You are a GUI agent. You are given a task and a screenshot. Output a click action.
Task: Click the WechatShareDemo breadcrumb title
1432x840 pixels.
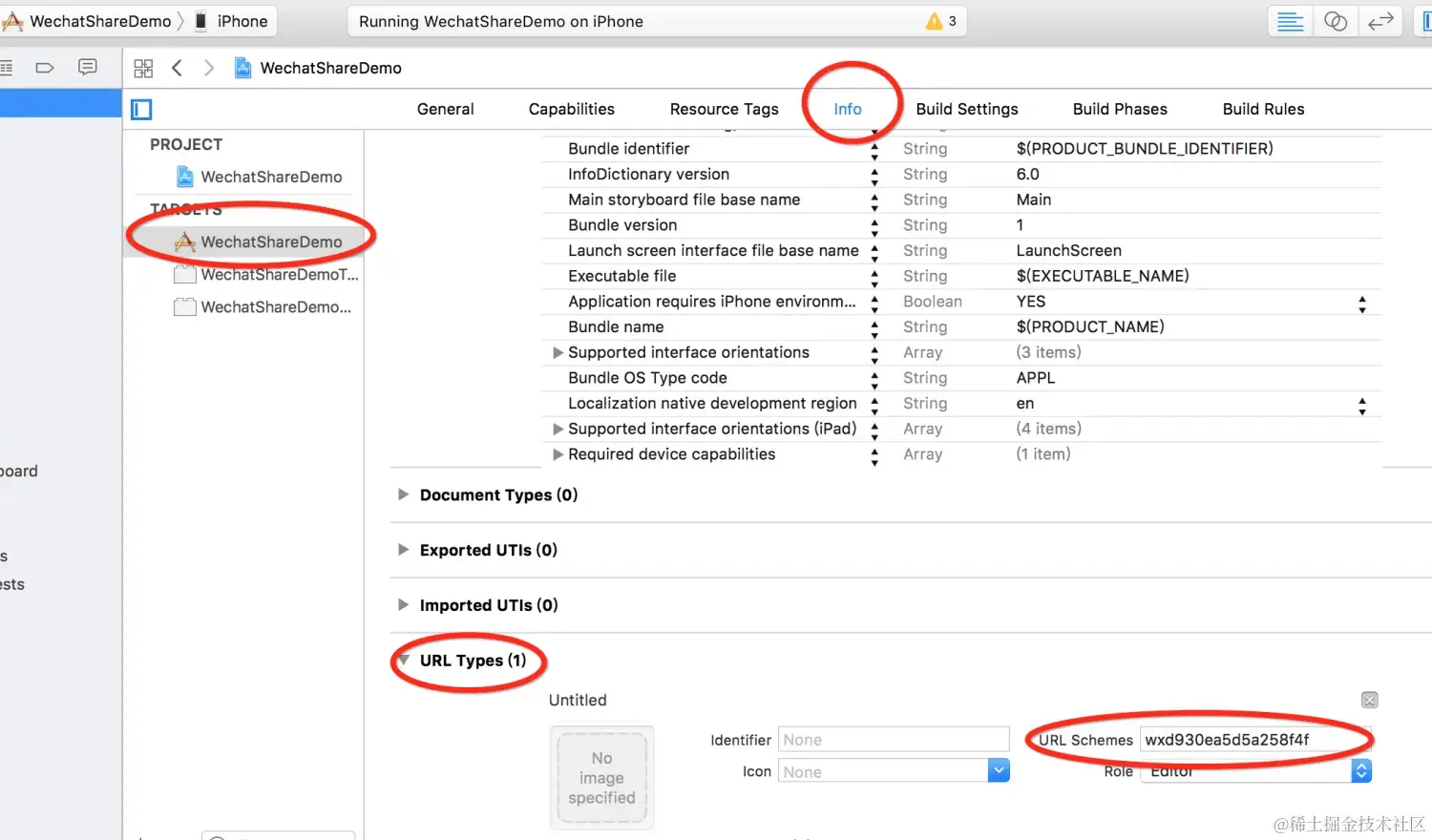pos(330,68)
